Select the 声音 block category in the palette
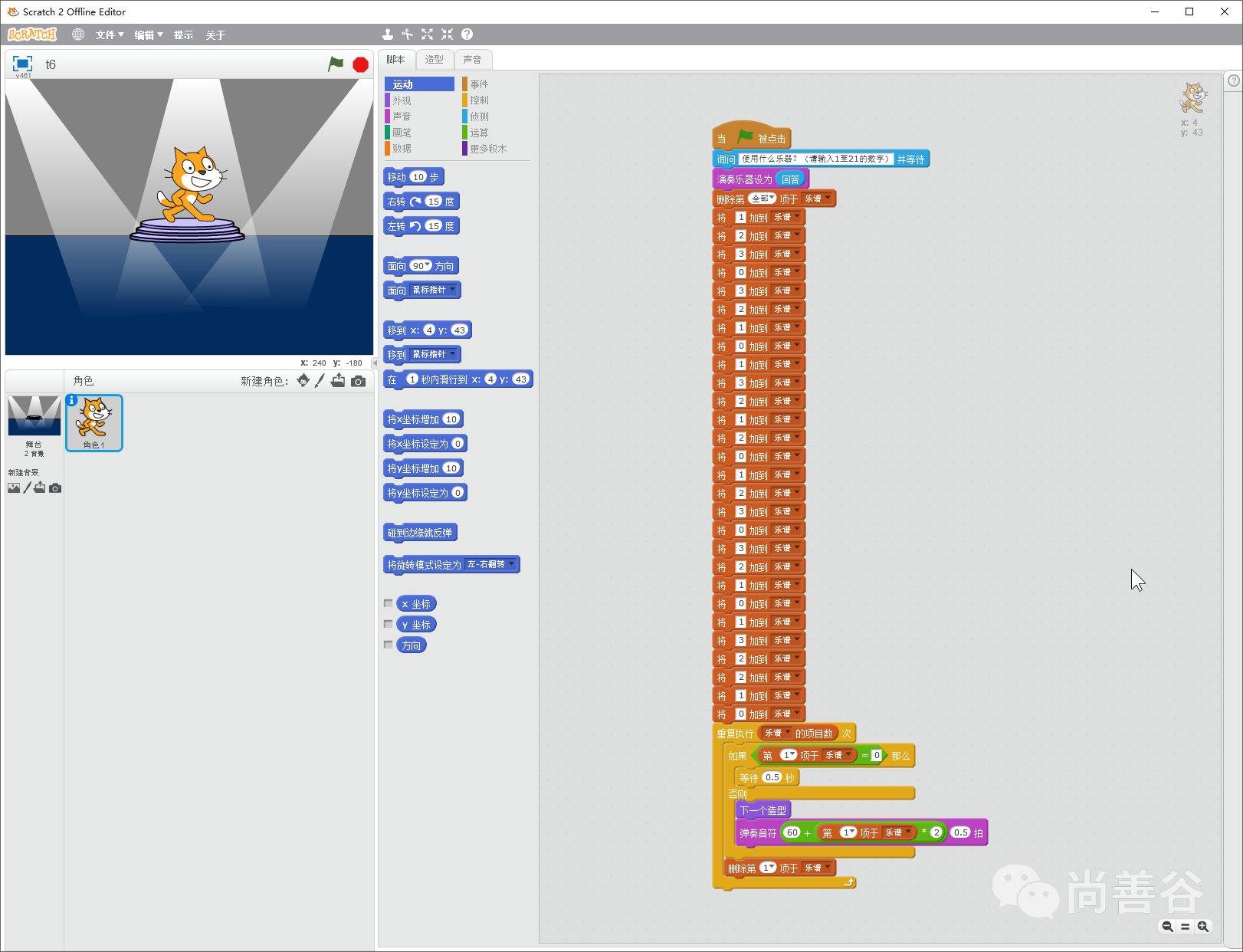1243x952 pixels. tap(419, 117)
